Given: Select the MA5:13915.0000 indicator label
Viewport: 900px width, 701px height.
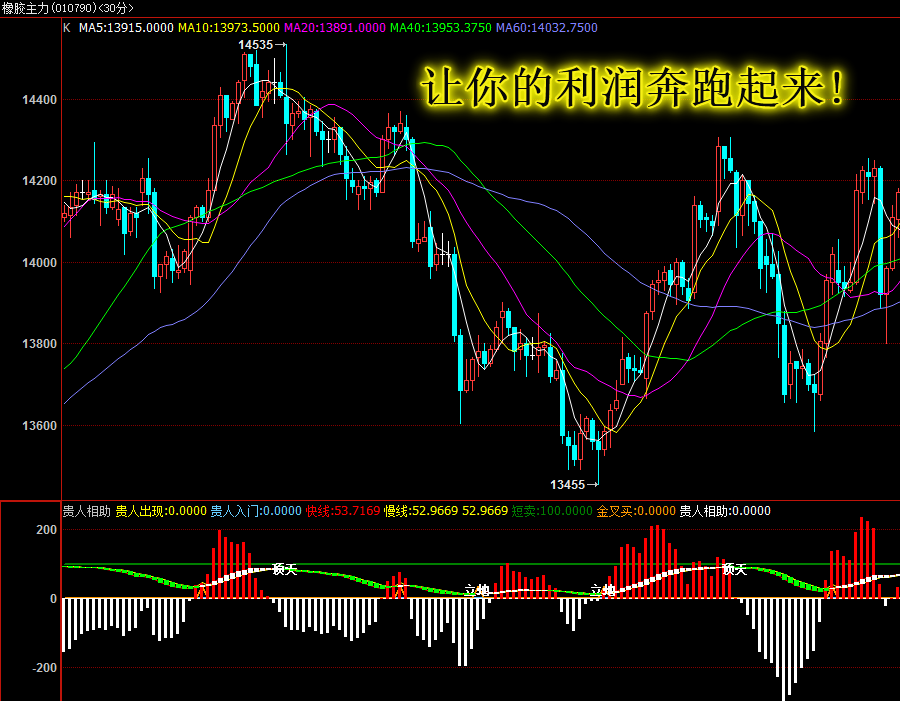Looking at the screenshot, I should tap(126, 28).
